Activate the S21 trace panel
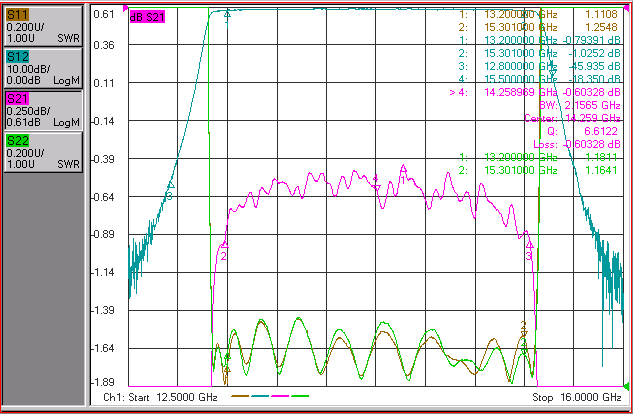 (43, 110)
